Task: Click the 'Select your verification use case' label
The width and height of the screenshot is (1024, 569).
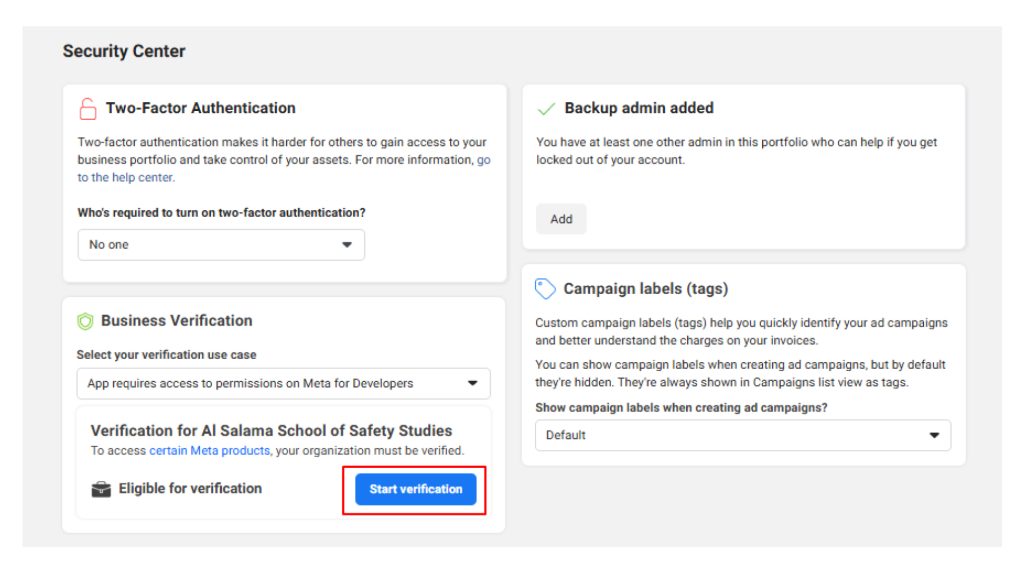Action: 166,355
